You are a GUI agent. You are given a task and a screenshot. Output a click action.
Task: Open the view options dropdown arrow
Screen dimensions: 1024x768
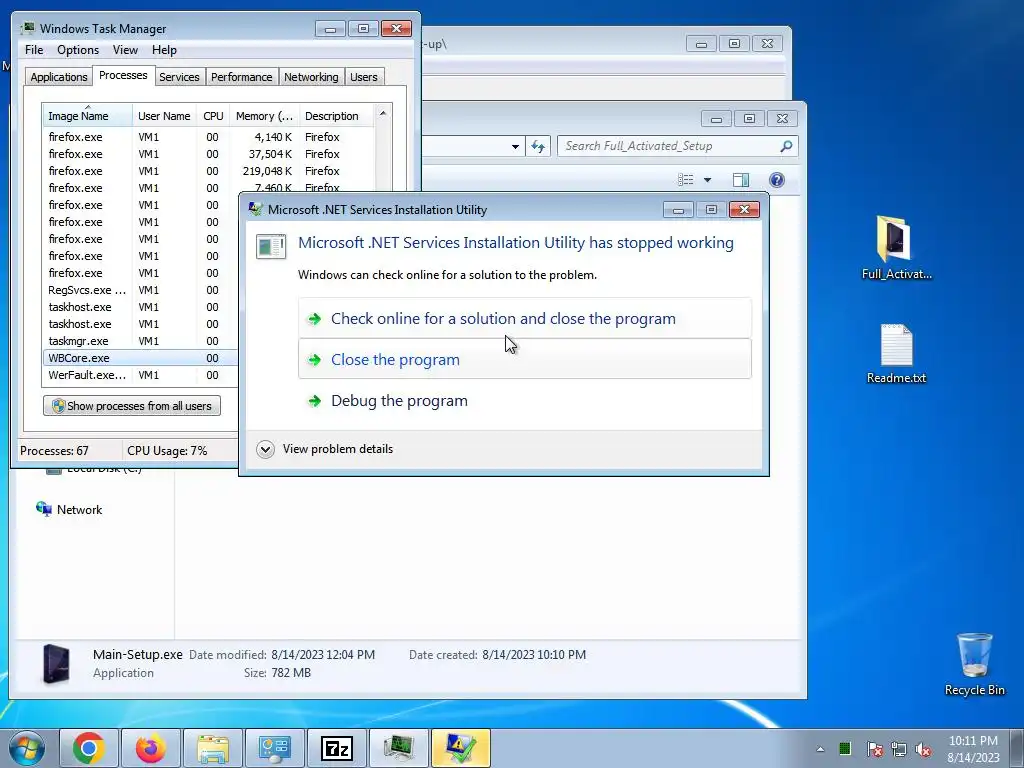click(x=707, y=180)
